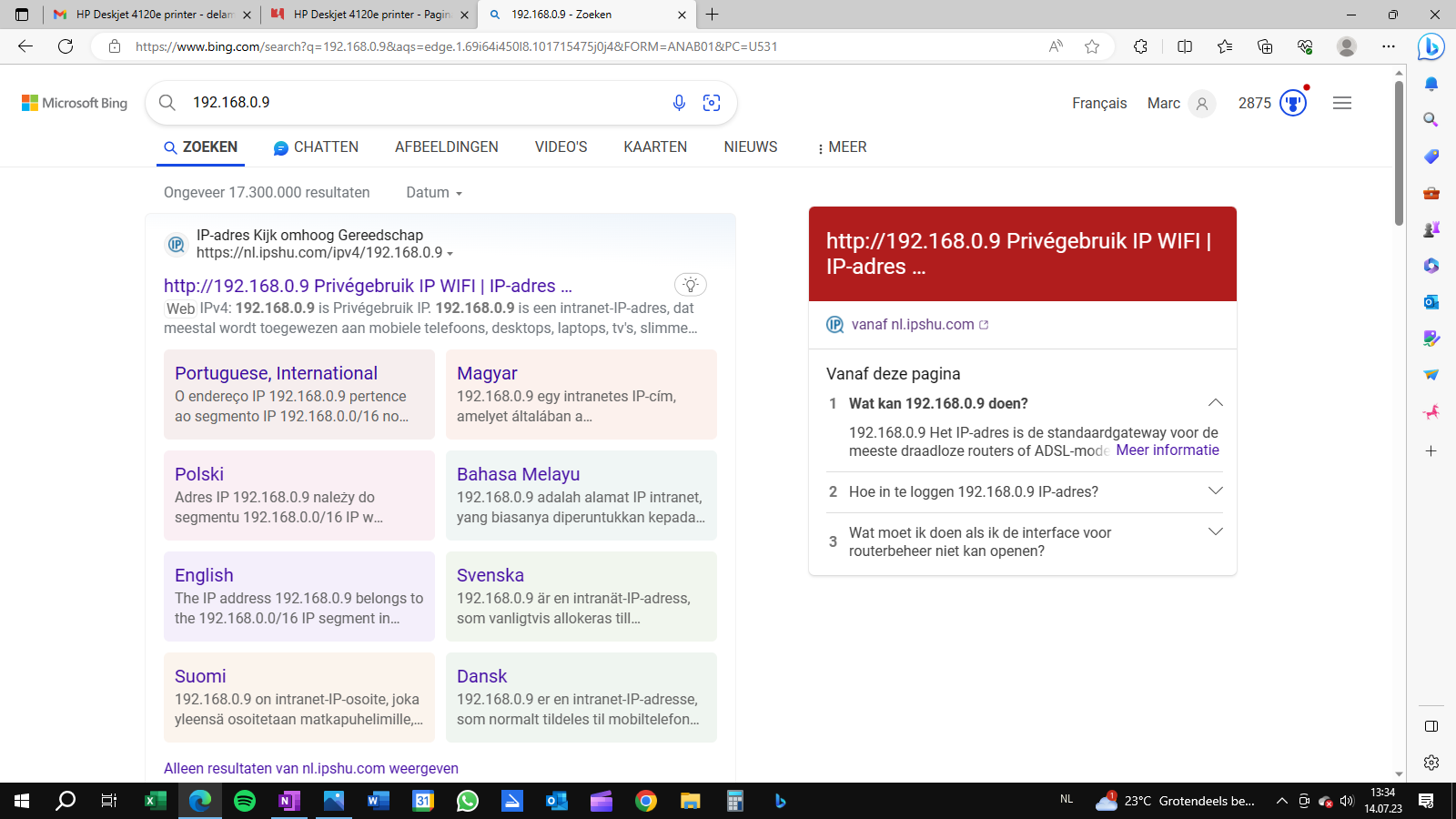
Task: Open visual search camera icon in search box
Action: (712, 103)
